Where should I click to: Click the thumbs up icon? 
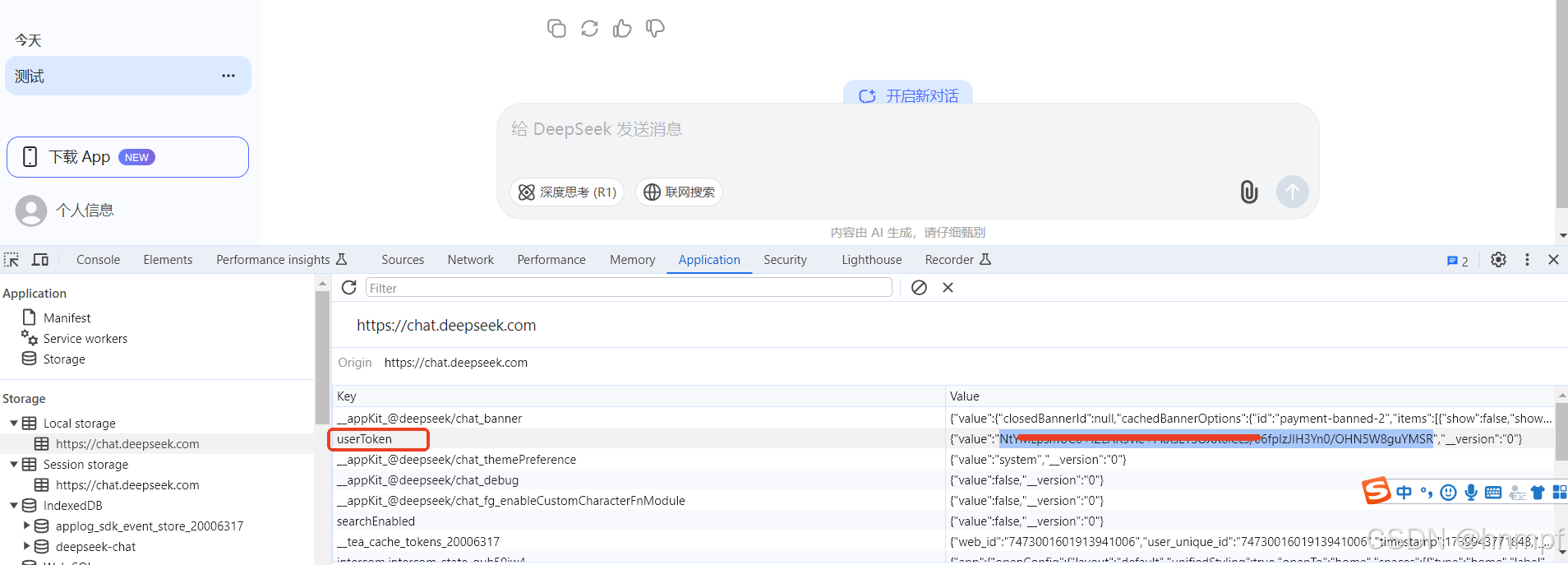point(622,29)
